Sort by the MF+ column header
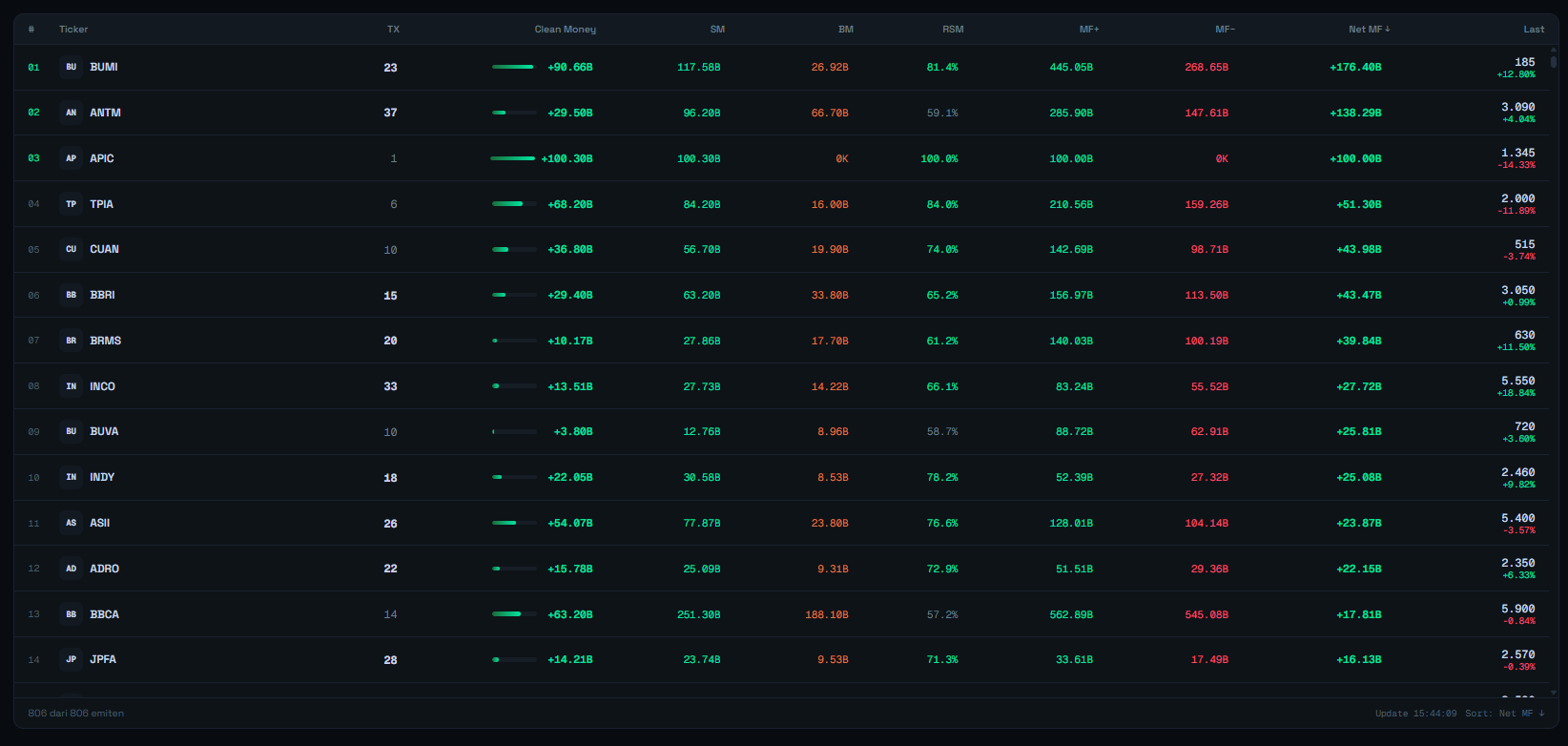The image size is (1568, 746). coord(1089,30)
